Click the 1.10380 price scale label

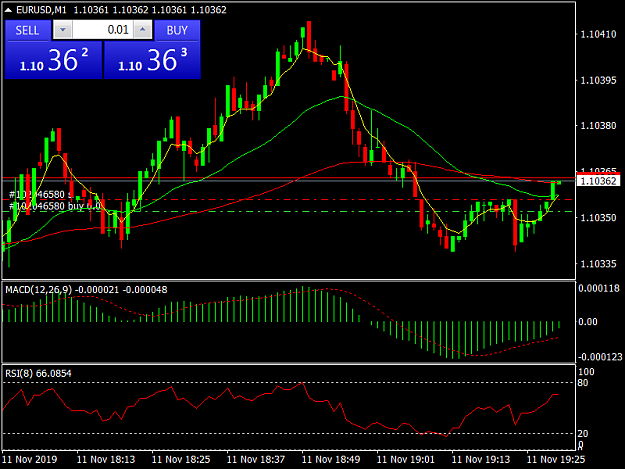tap(598, 126)
